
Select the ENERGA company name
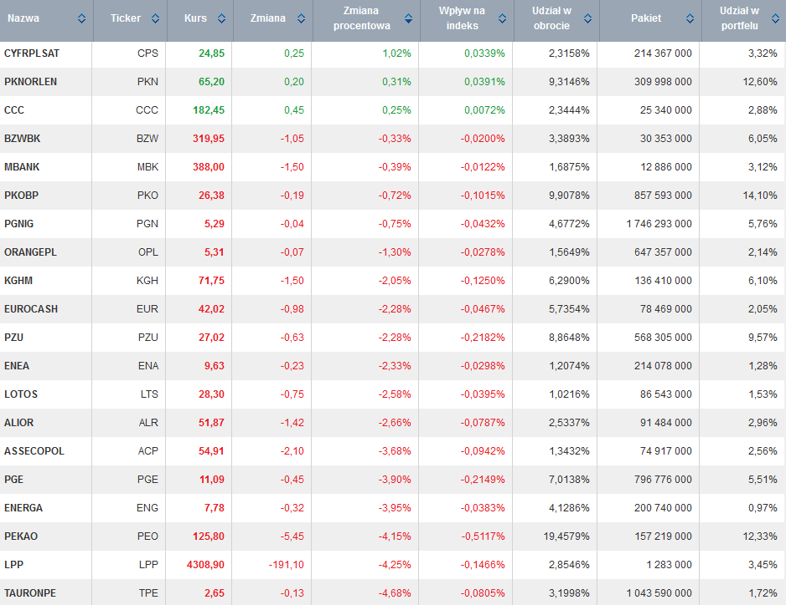[24, 508]
